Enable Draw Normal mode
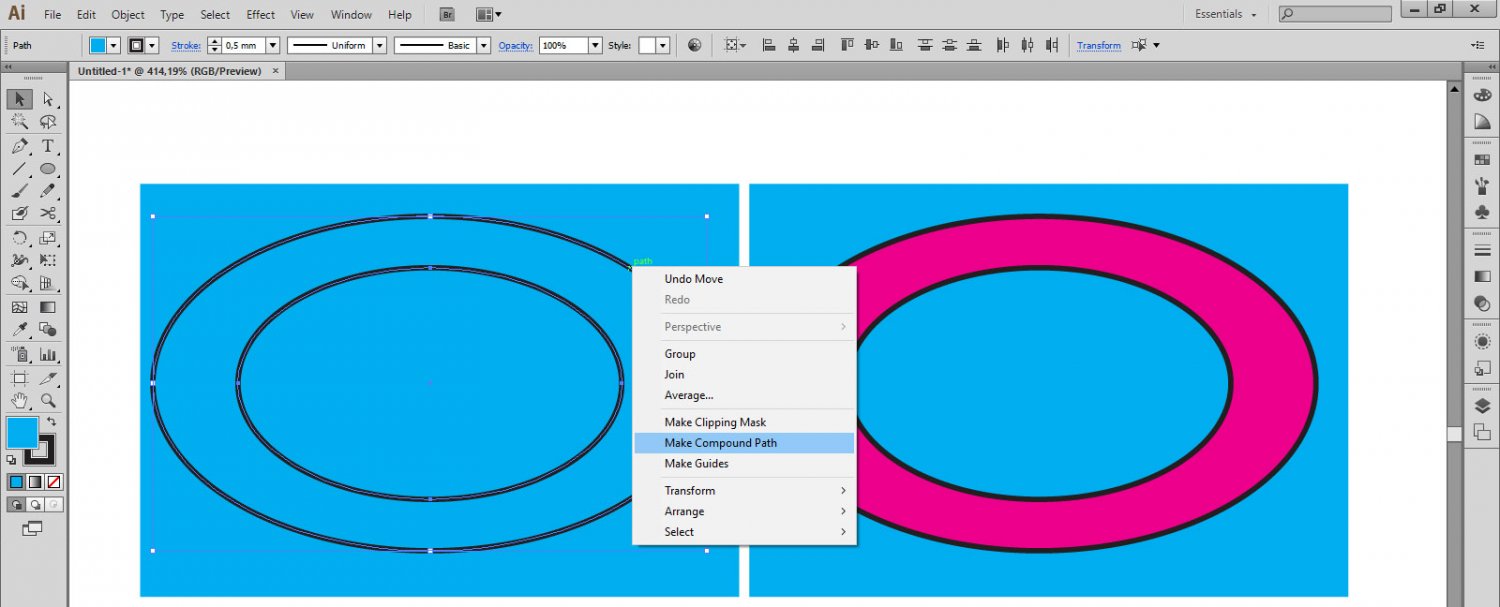This screenshot has width=1500, height=607. [x=16, y=505]
